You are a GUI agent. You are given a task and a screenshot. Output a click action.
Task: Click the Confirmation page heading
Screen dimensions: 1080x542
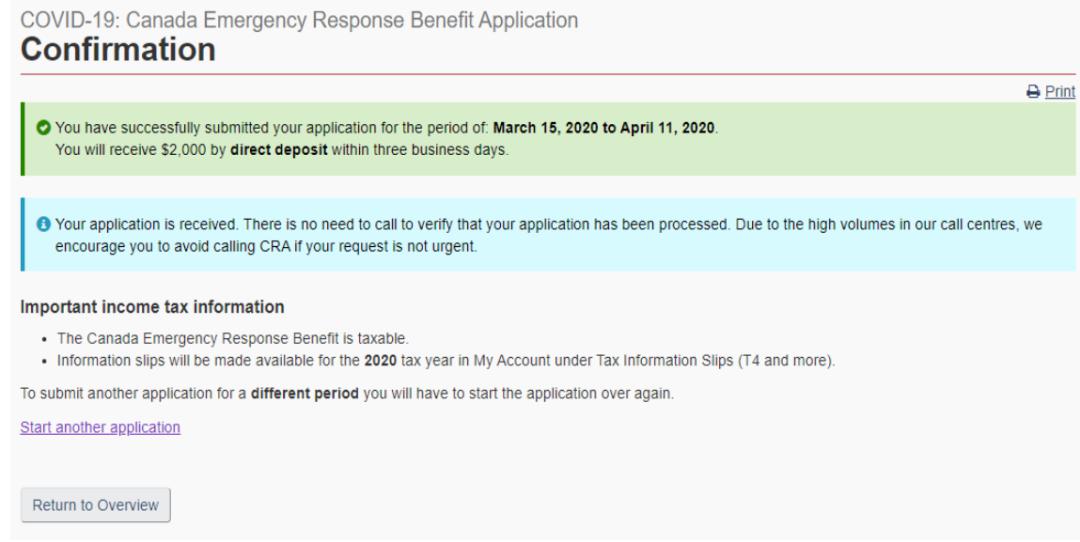point(118,48)
